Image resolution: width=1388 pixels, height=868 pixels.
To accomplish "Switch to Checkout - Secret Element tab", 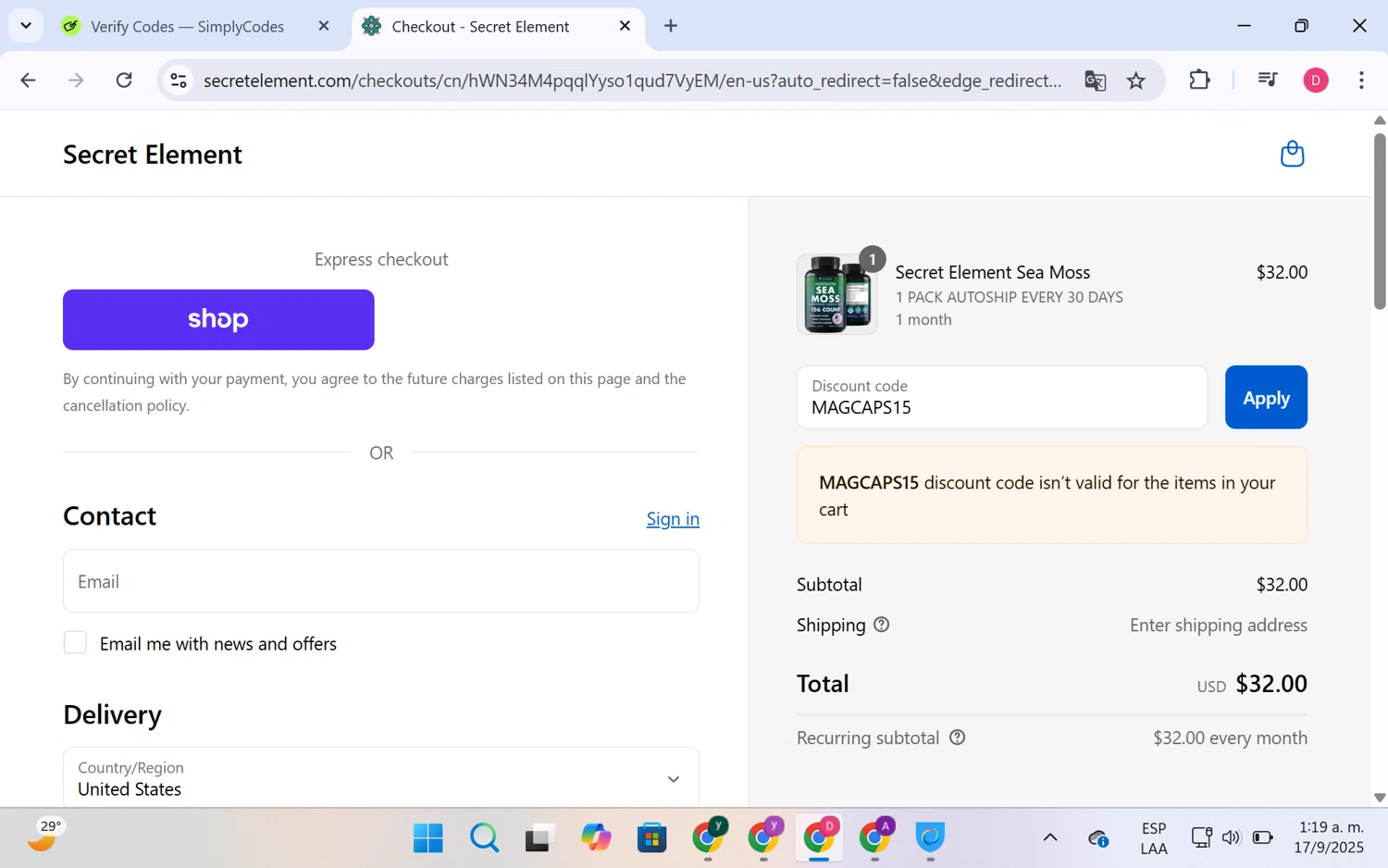I will click(x=480, y=26).
